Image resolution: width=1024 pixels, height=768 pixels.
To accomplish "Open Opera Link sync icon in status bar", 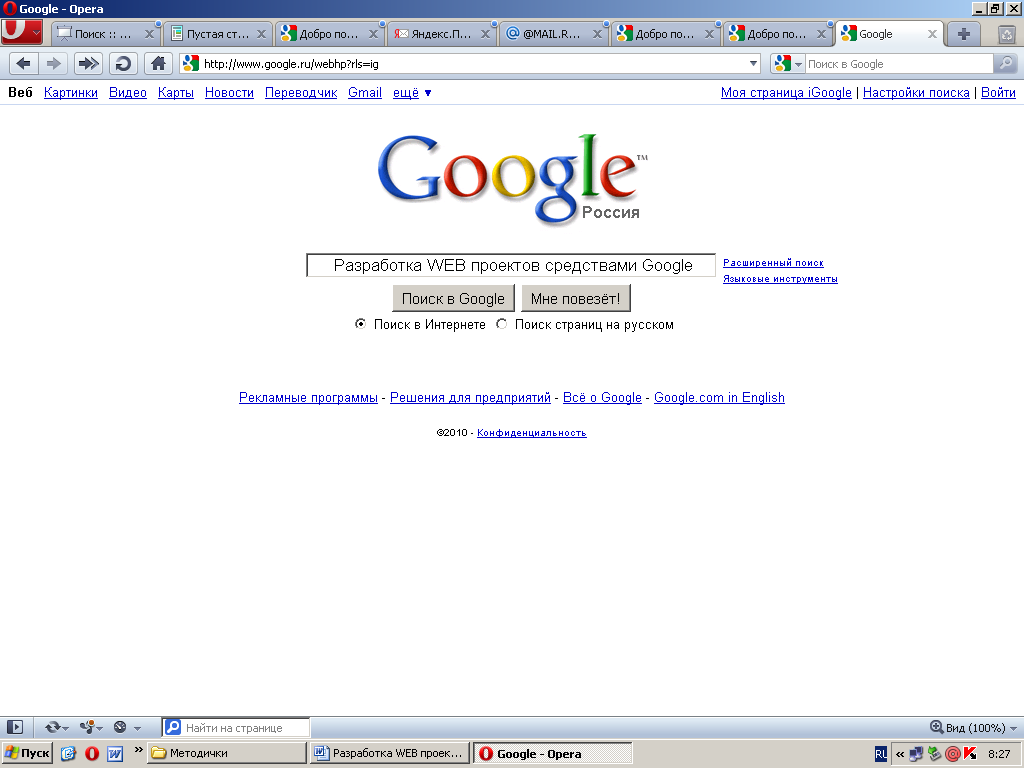I will [52, 727].
